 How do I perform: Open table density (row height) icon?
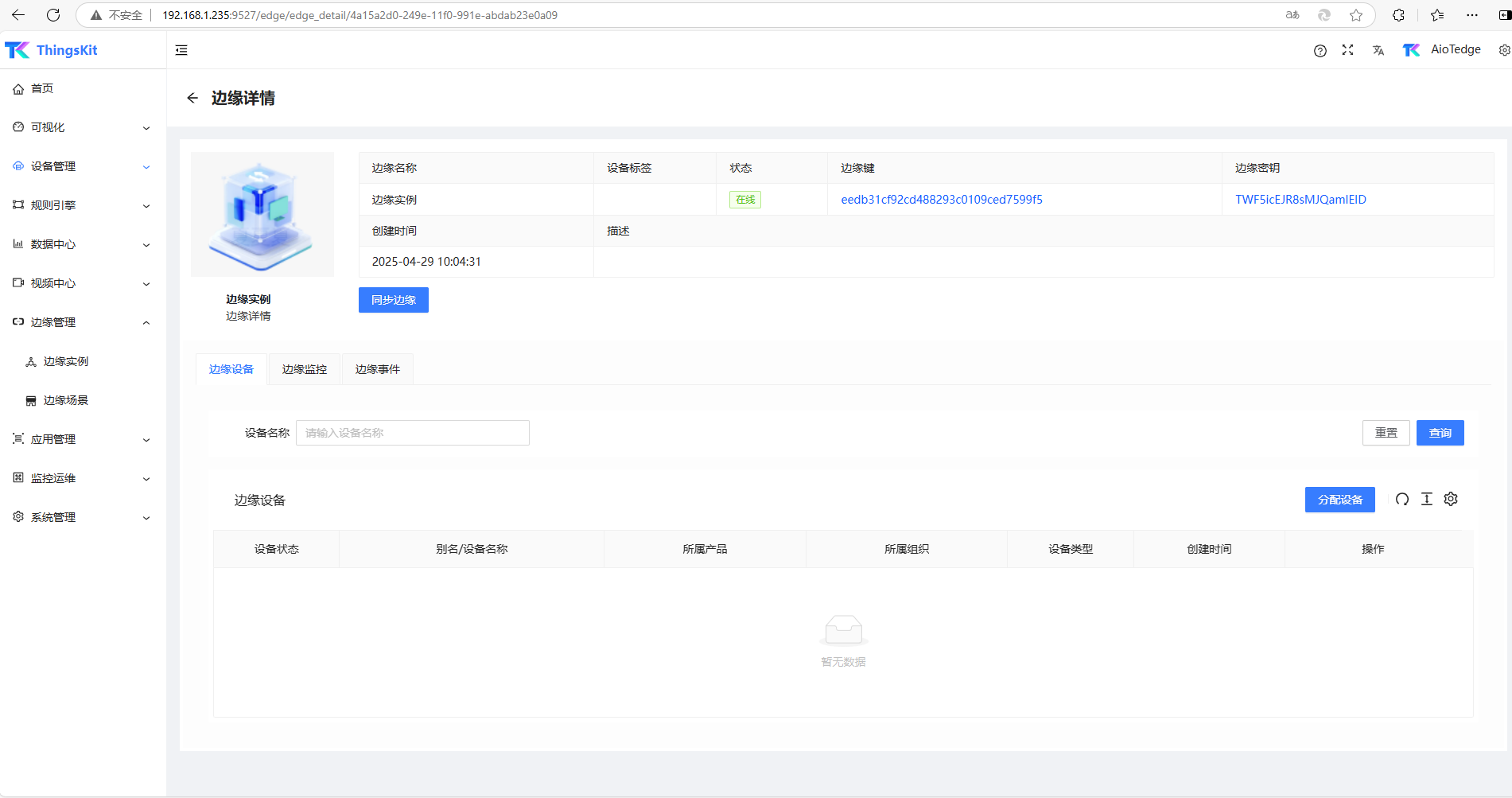click(x=1426, y=499)
